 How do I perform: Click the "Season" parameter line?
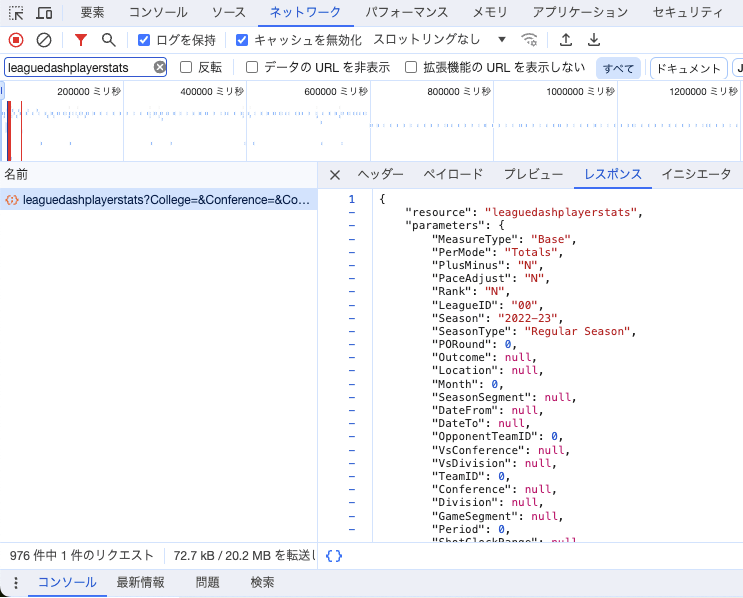click(x=498, y=318)
